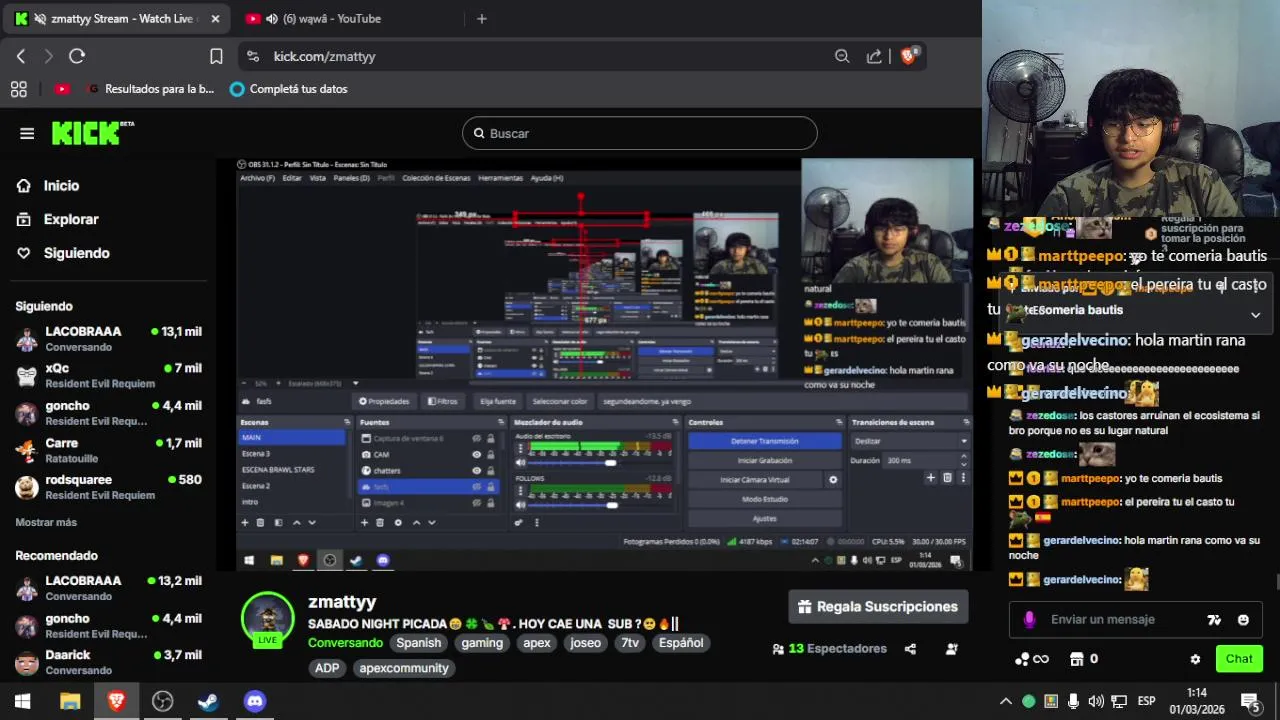Screen dimensions: 1280x720
Task: Send message with green Chat button
Action: point(1239,659)
